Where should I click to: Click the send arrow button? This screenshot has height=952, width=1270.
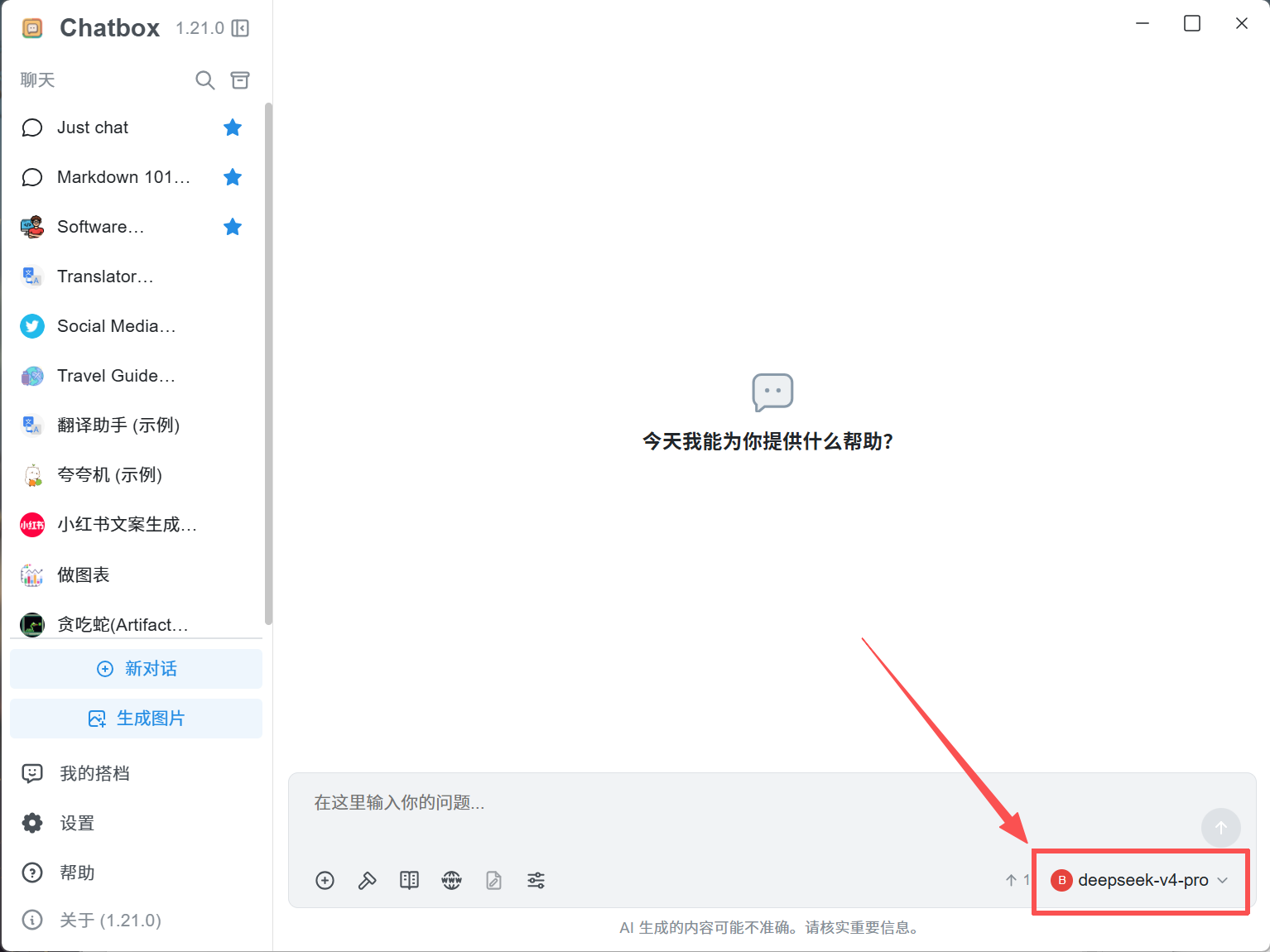point(1221,828)
